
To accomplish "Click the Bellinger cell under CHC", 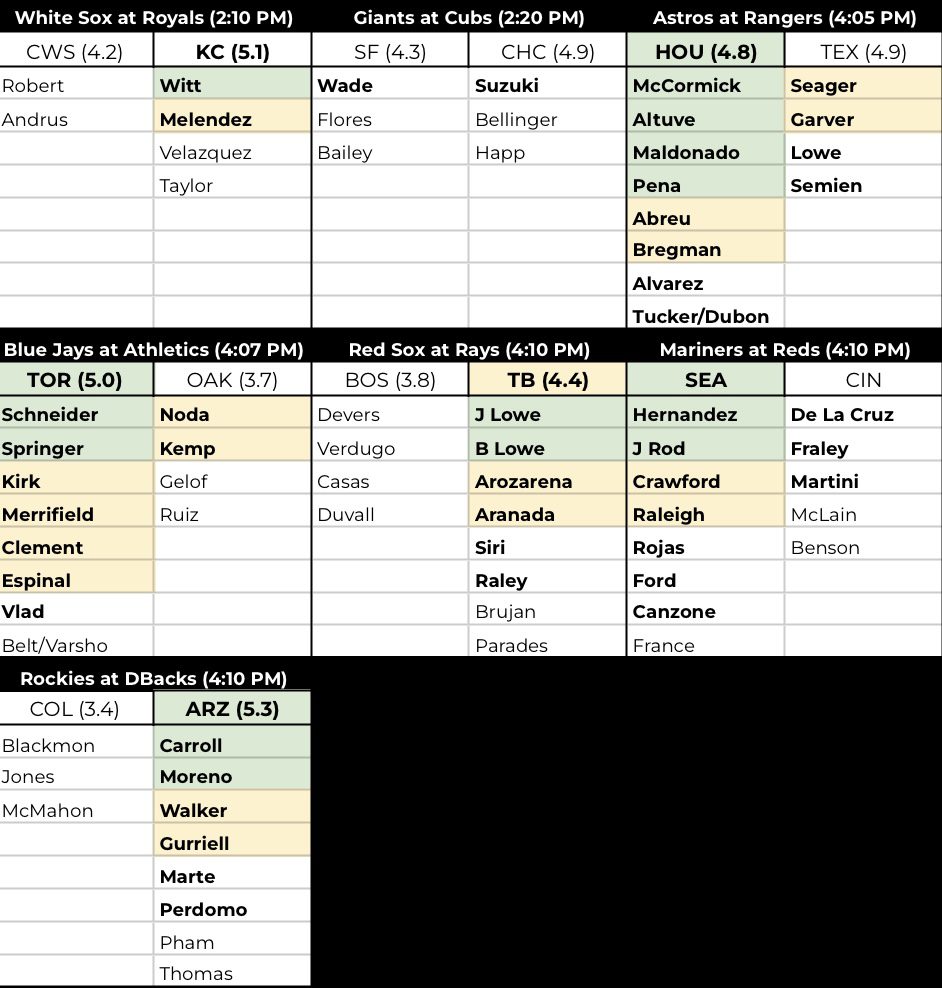I will [548, 119].
